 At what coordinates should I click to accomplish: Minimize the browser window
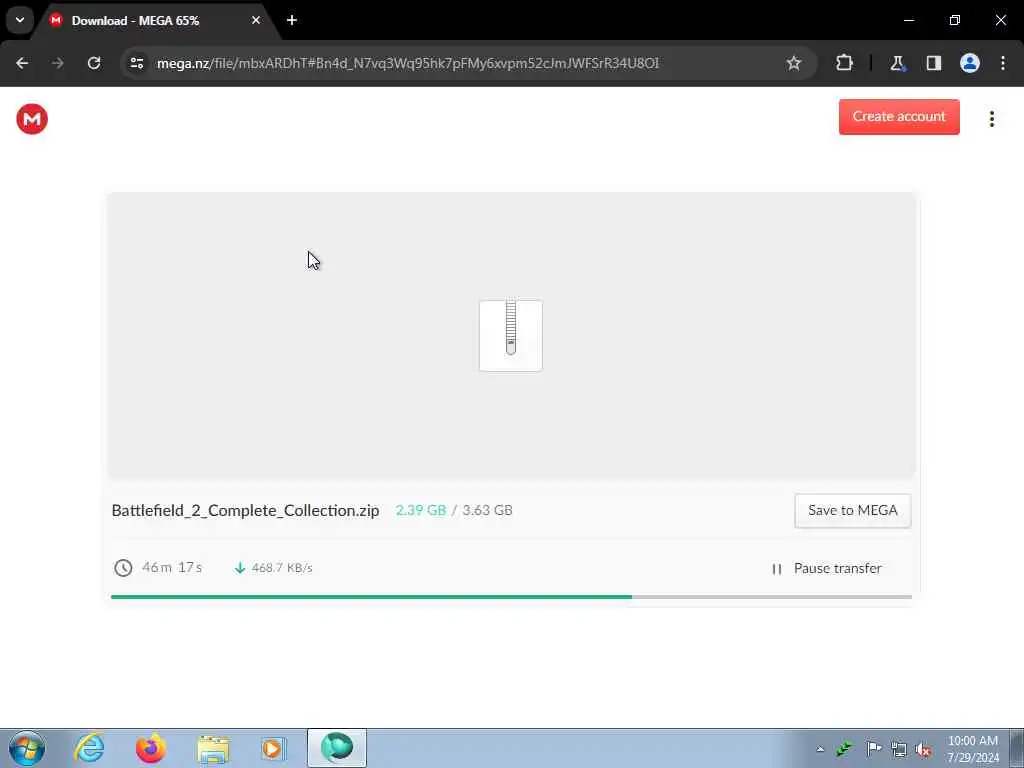point(908,20)
